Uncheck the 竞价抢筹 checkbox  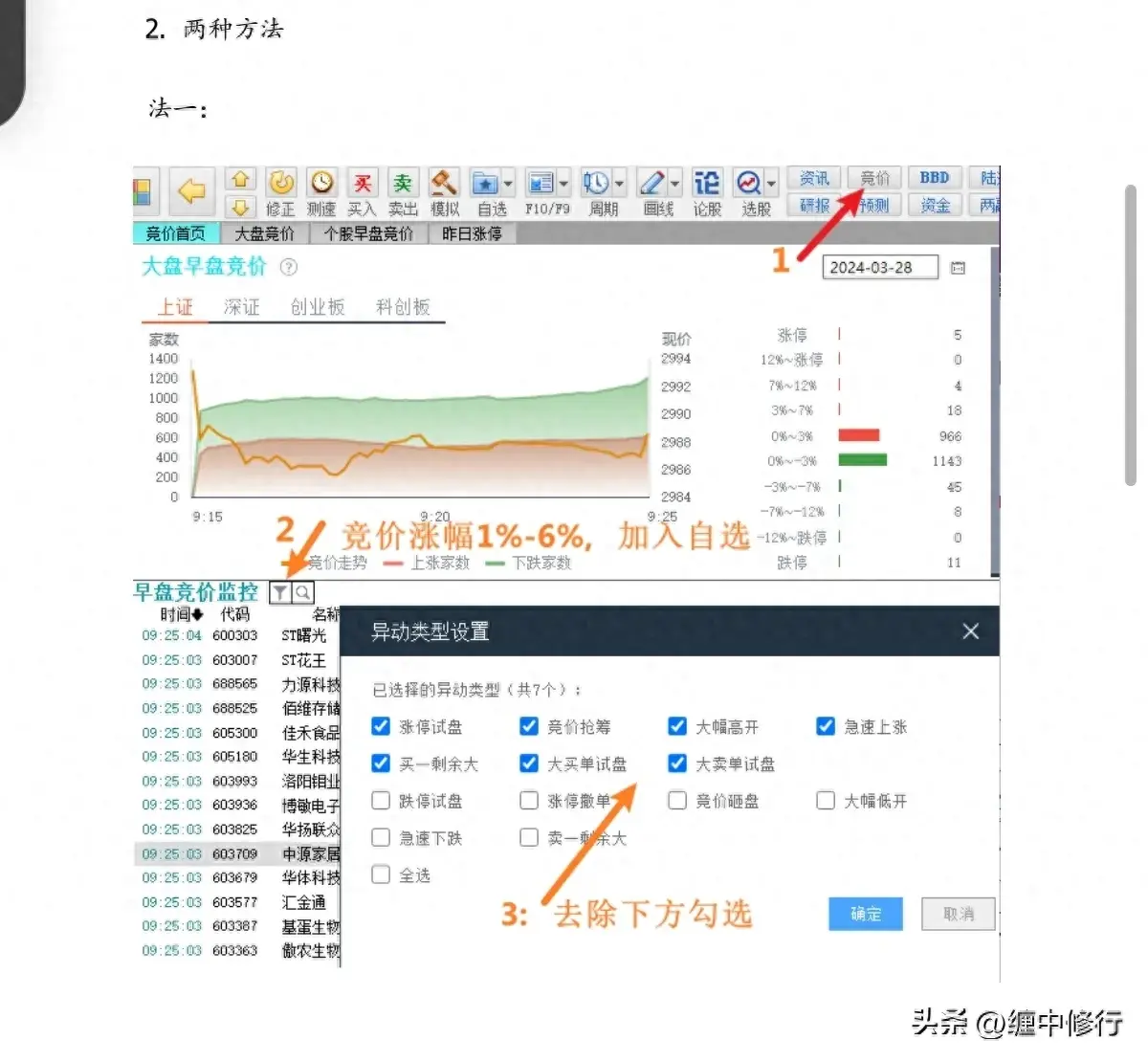tap(529, 726)
